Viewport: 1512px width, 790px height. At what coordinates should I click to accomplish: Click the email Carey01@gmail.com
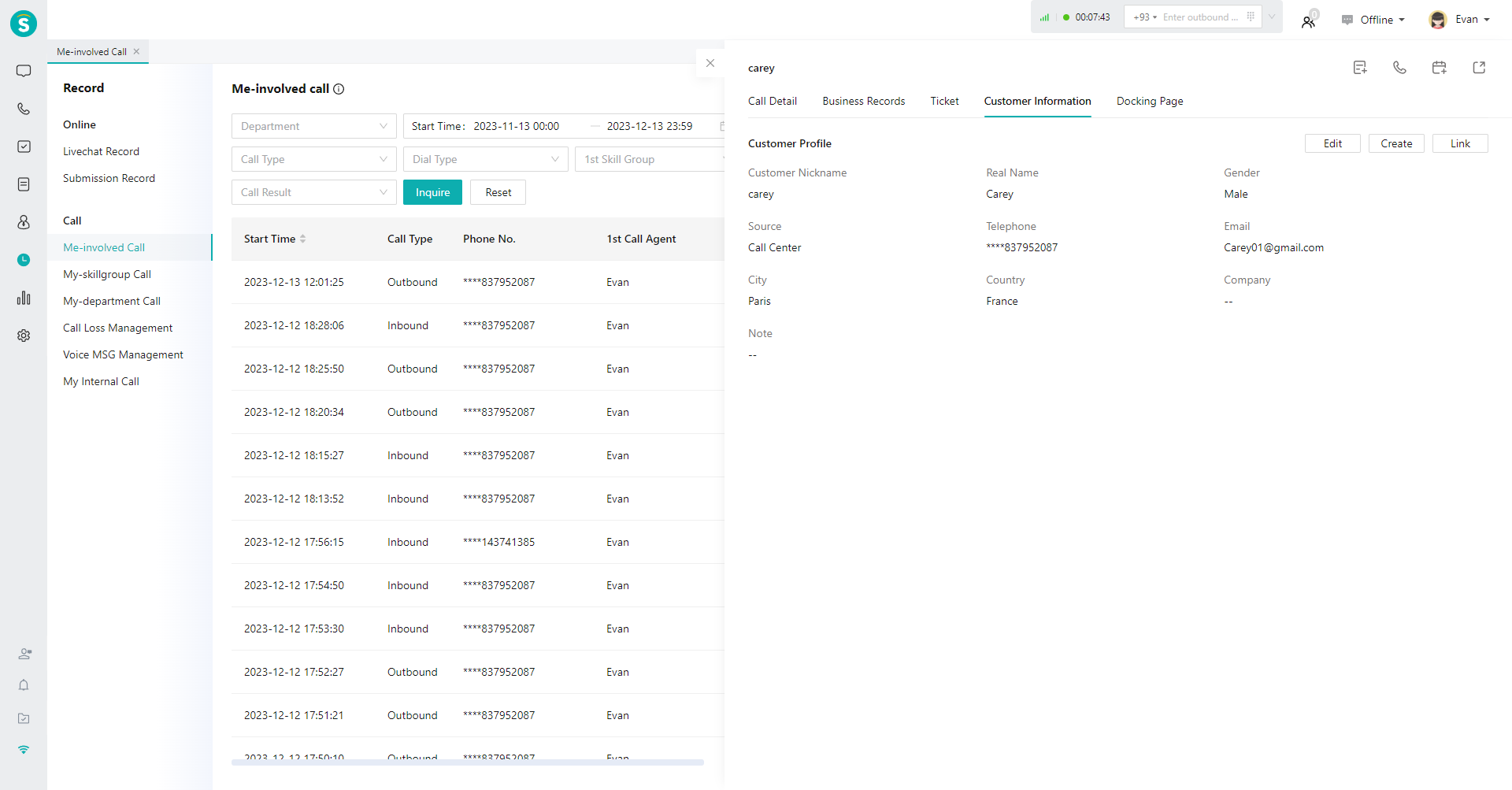1273,247
